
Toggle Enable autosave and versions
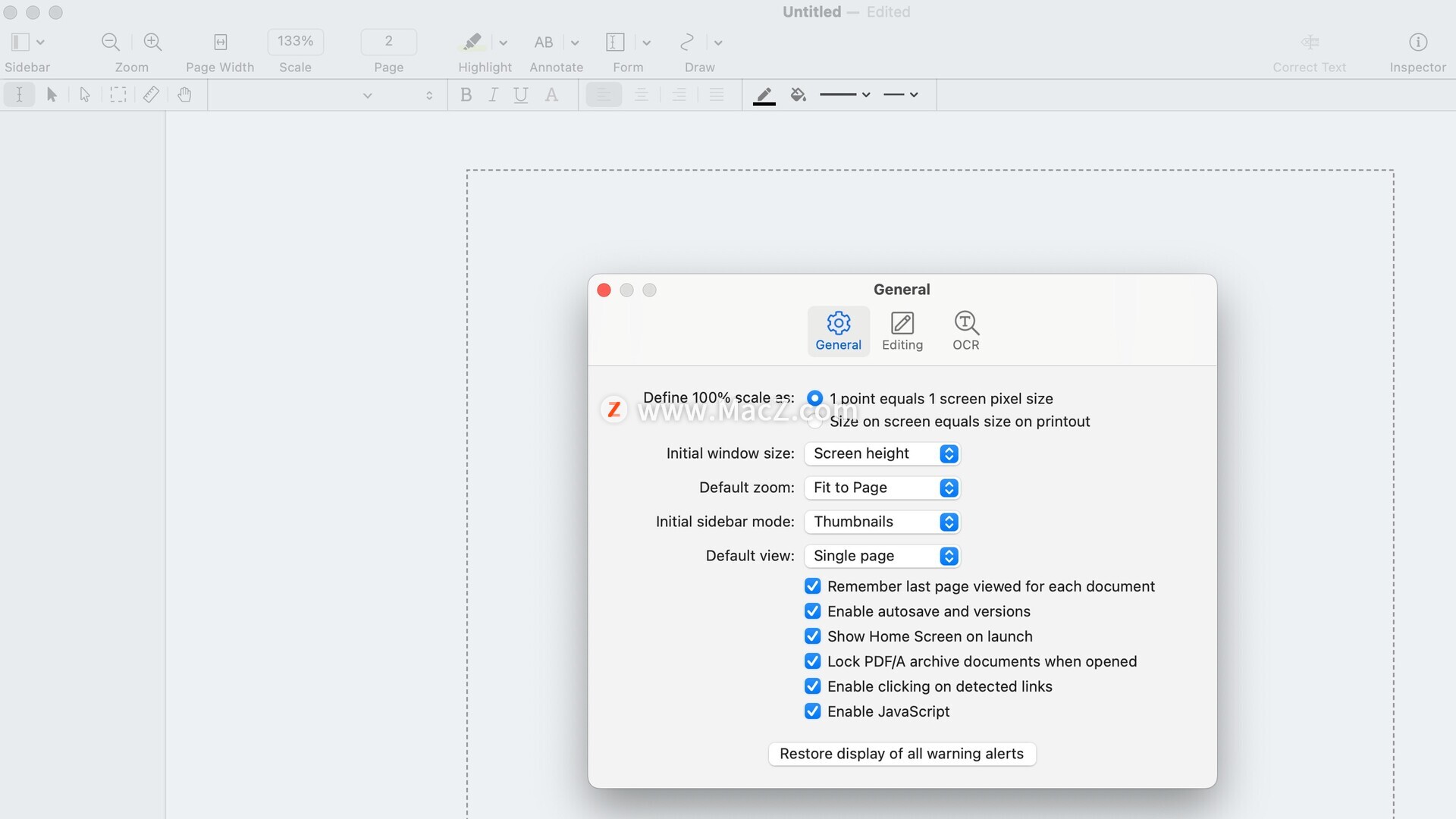coord(813,611)
